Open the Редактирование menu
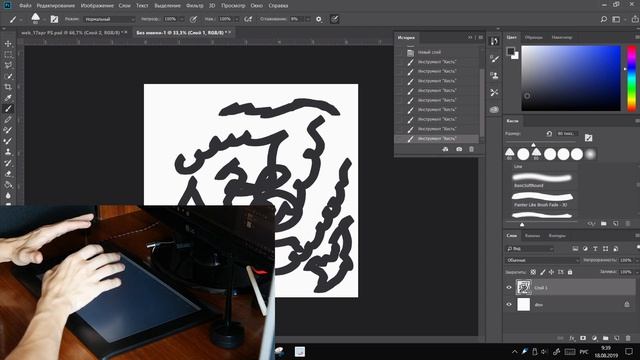The image size is (640, 360). (56, 6)
